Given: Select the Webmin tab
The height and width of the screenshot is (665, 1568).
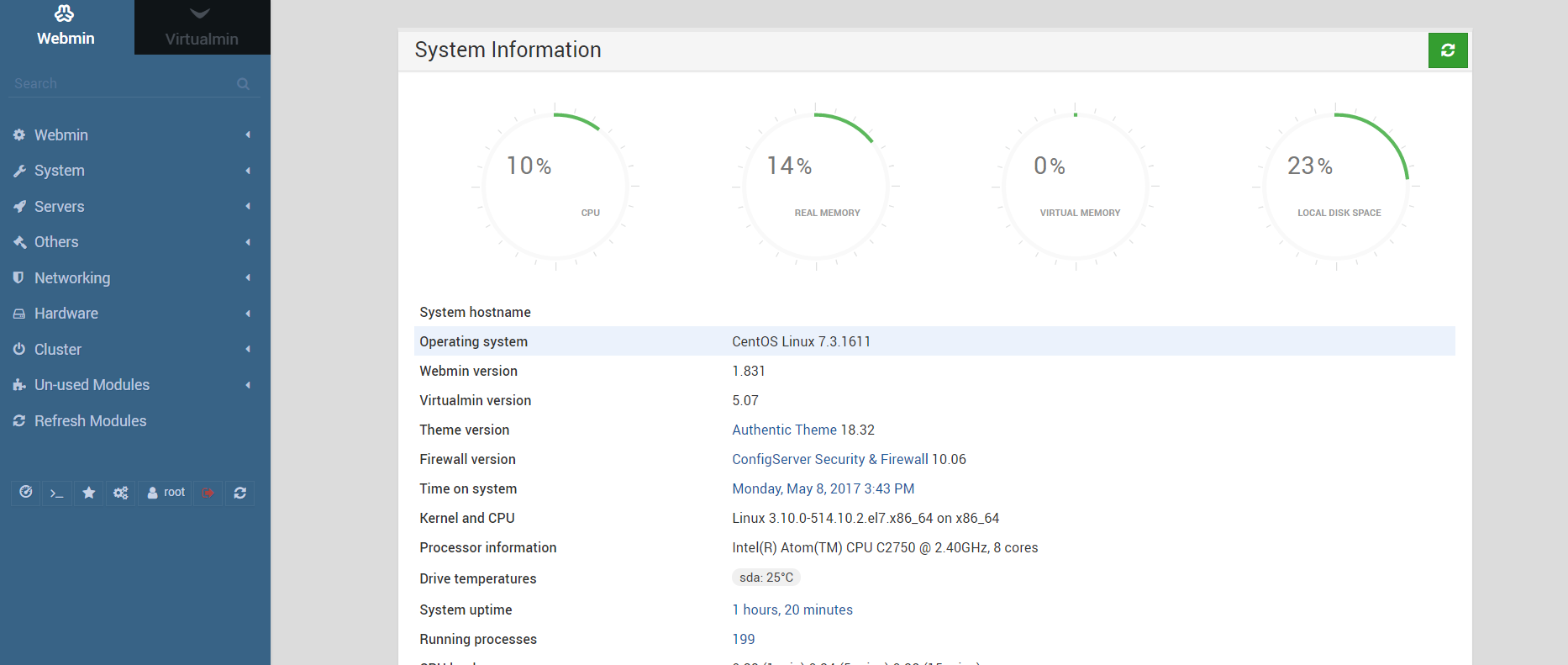Looking at the screenshot, I should [x=66, y=28].
